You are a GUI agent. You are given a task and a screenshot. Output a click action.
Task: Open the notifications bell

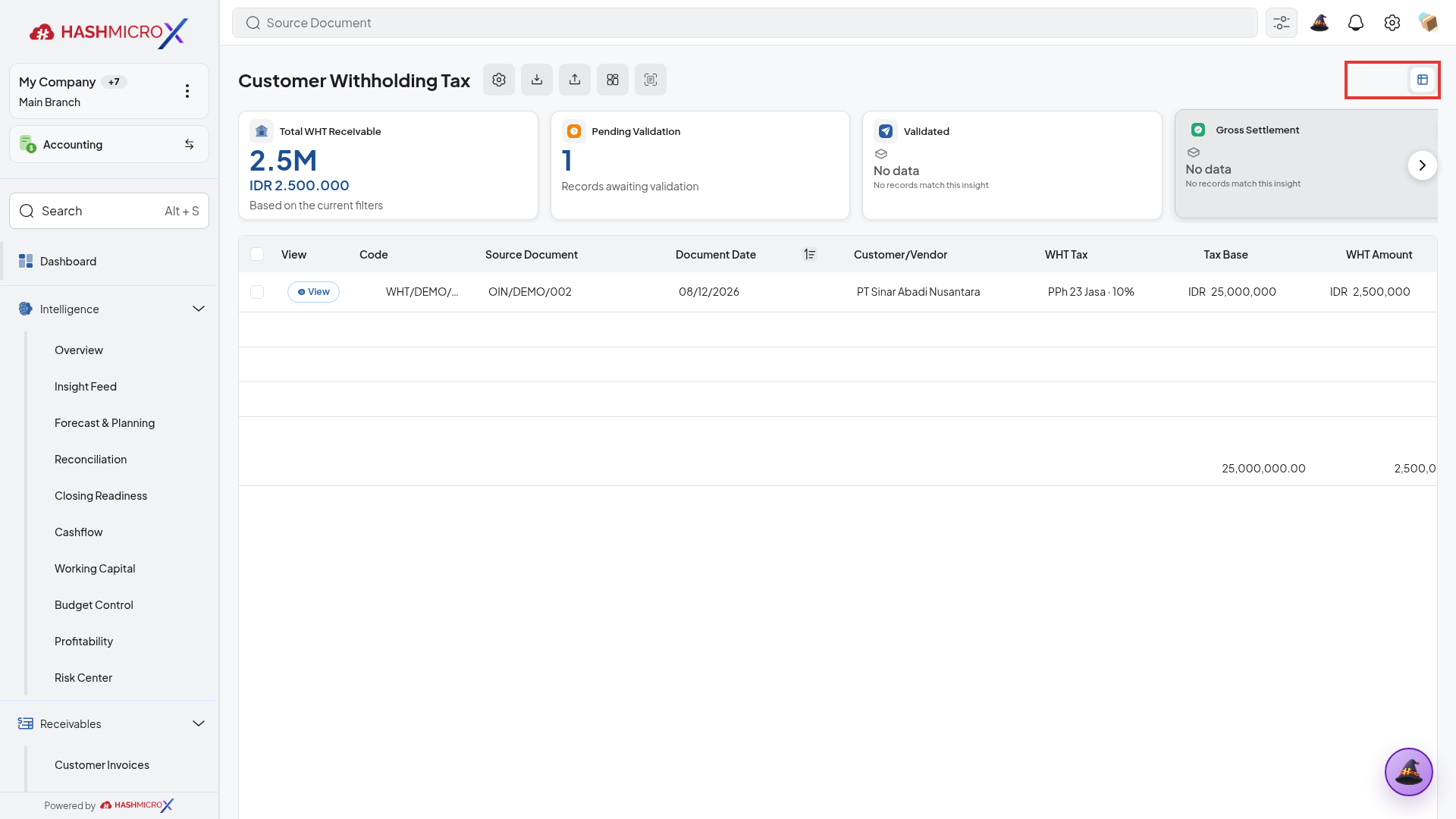[1356, 23]
